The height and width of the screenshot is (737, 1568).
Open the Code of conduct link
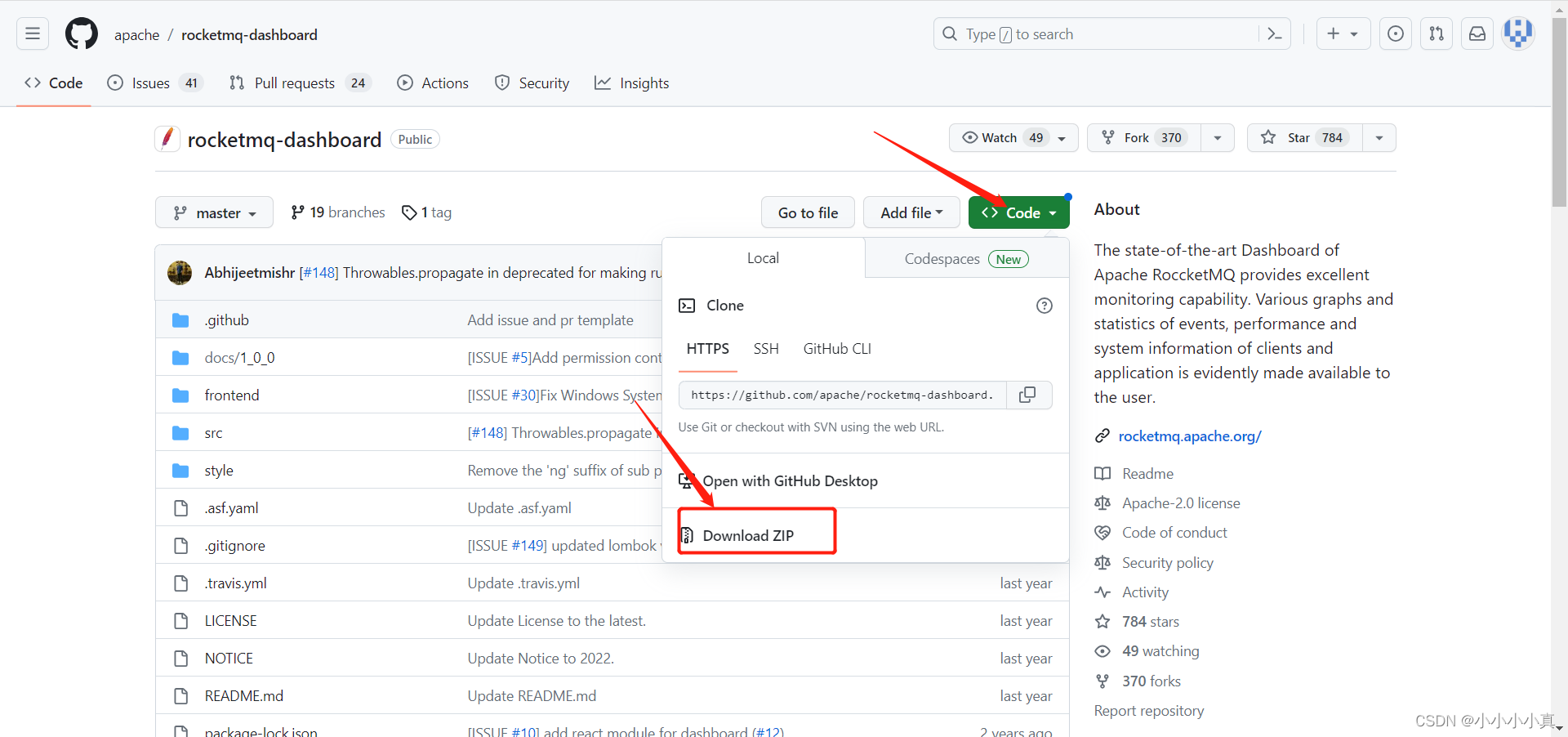point(1174,533)
